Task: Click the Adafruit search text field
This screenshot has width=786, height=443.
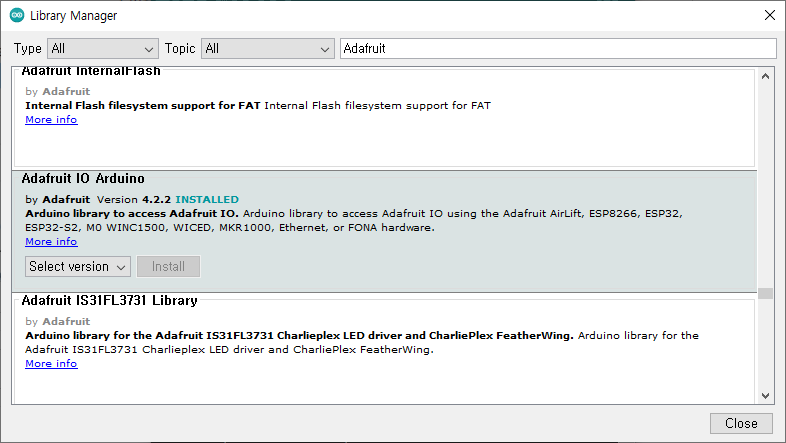Action: click(x=558, y=49)
